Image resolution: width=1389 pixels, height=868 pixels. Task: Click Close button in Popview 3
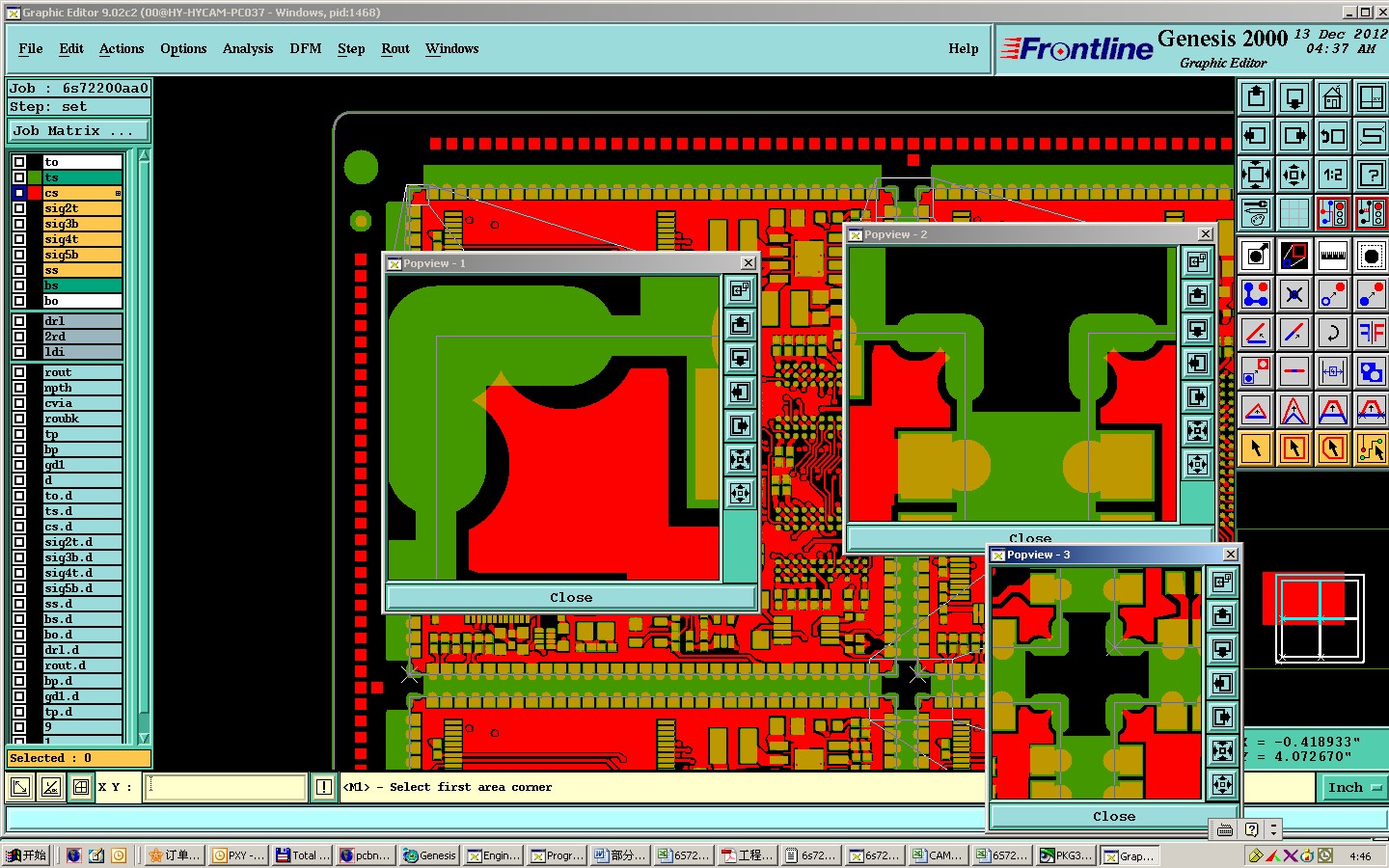pyautogui.click(x=1114, y=816)
